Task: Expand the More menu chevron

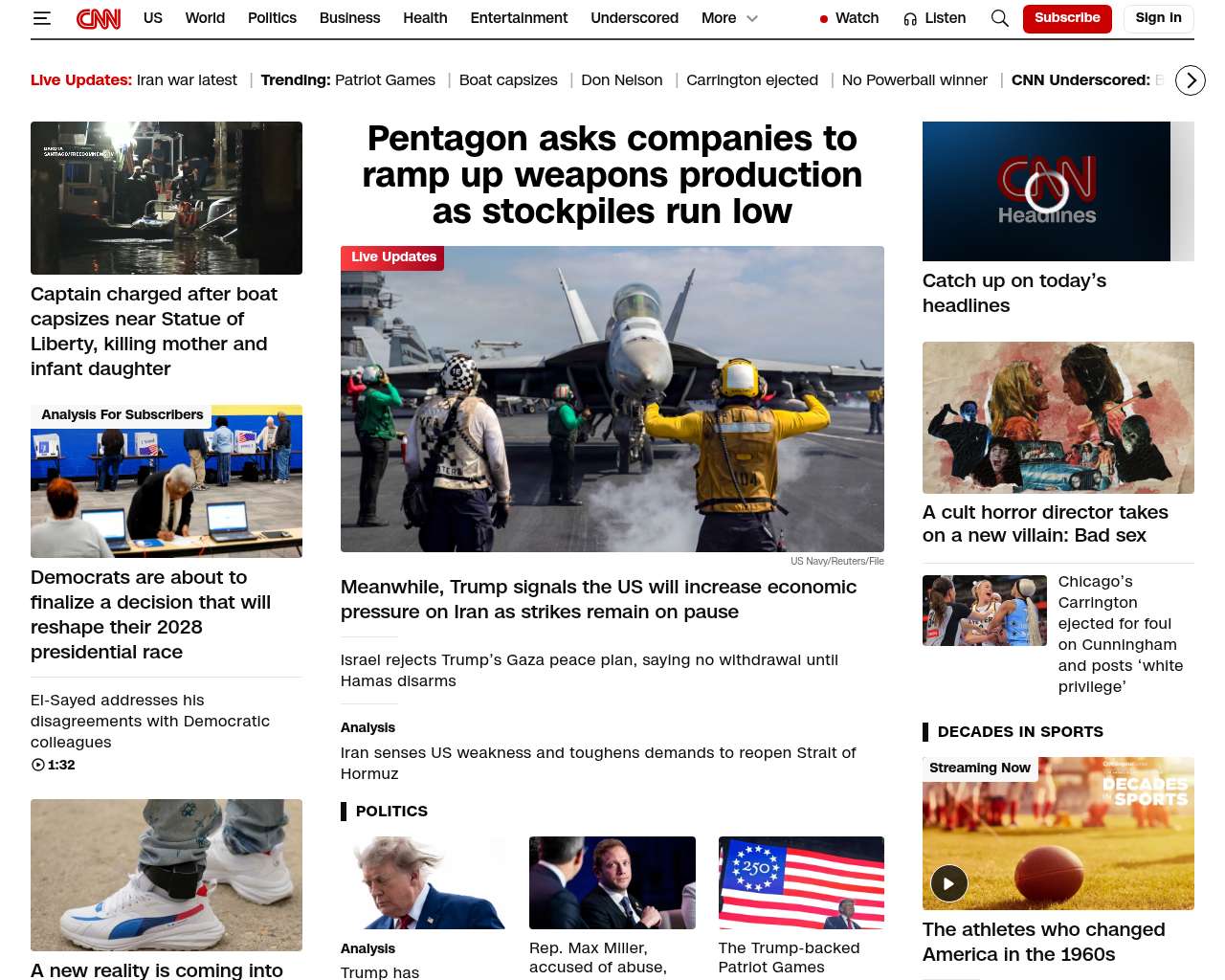Action: pos(752,18)
